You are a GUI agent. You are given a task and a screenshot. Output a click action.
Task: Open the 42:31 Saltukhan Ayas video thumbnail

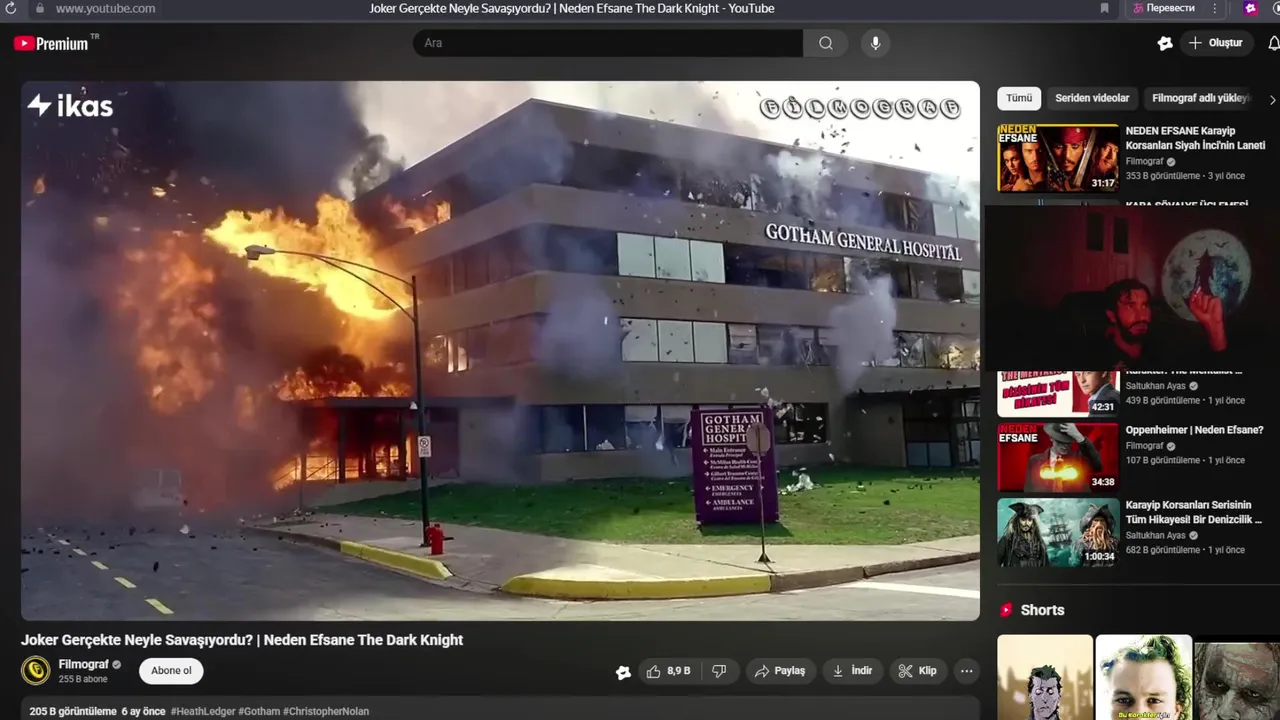pos(1058,394)
